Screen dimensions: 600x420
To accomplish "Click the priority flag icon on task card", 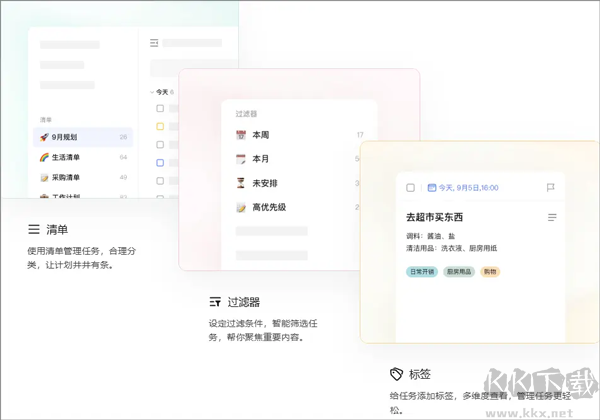I will [550, 187].
